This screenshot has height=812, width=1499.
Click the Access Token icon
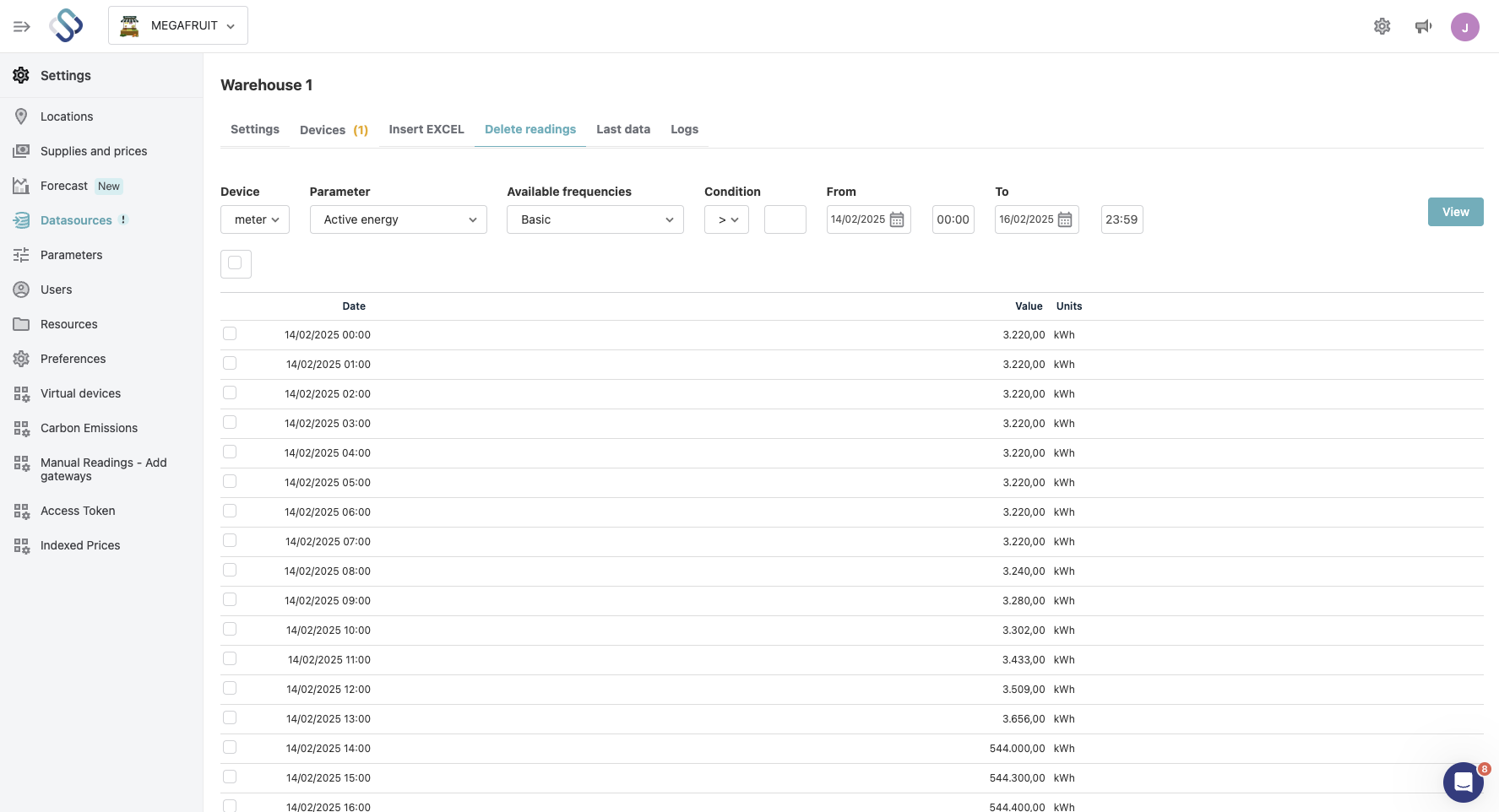[21, 511]
